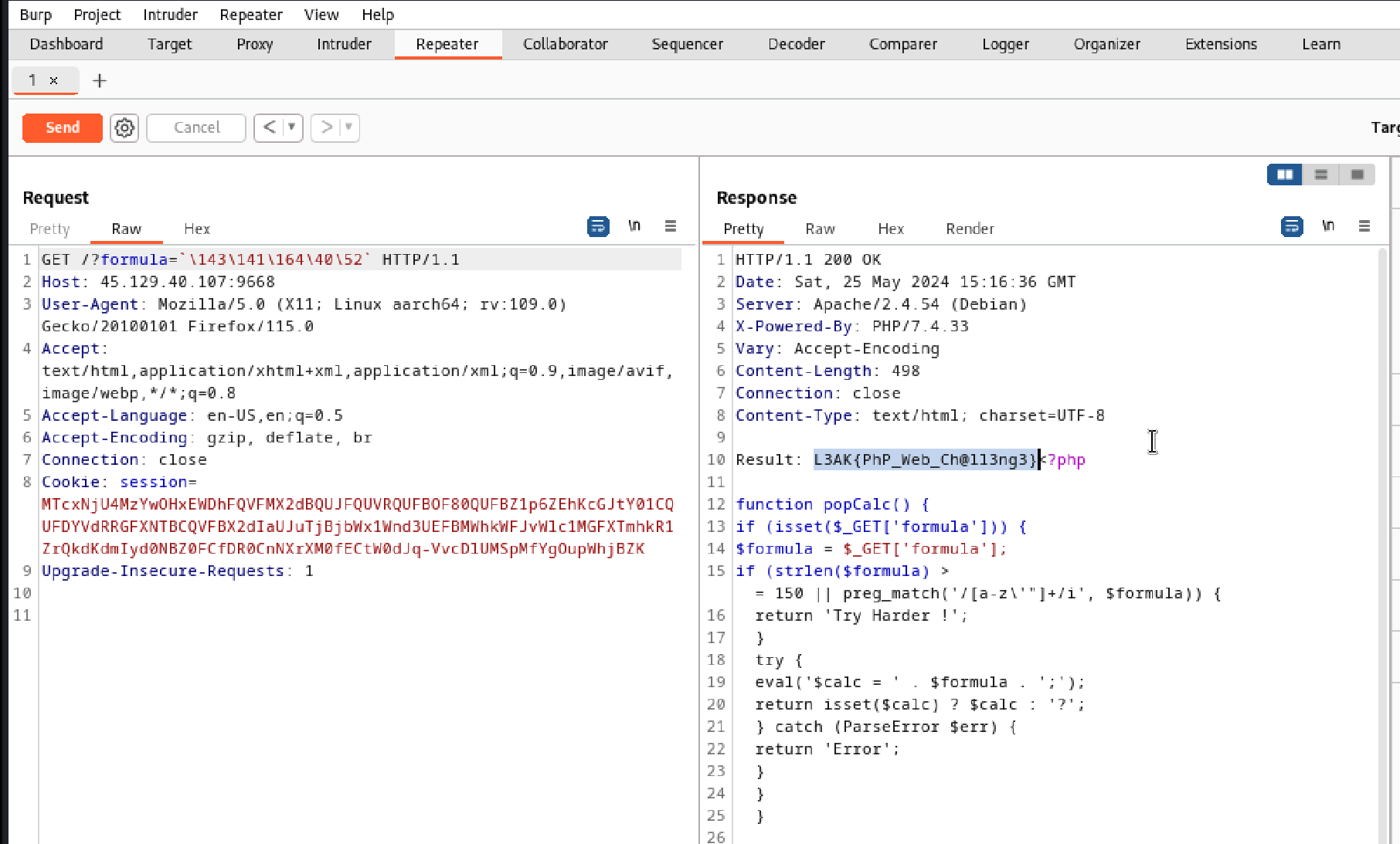Open the Help menu
Screen dimensions: 1400x844
pos(378,15)
